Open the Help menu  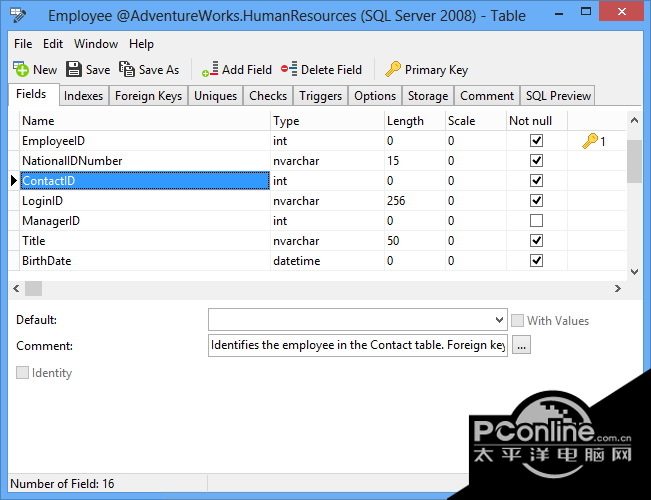click(x=141, y=44)
